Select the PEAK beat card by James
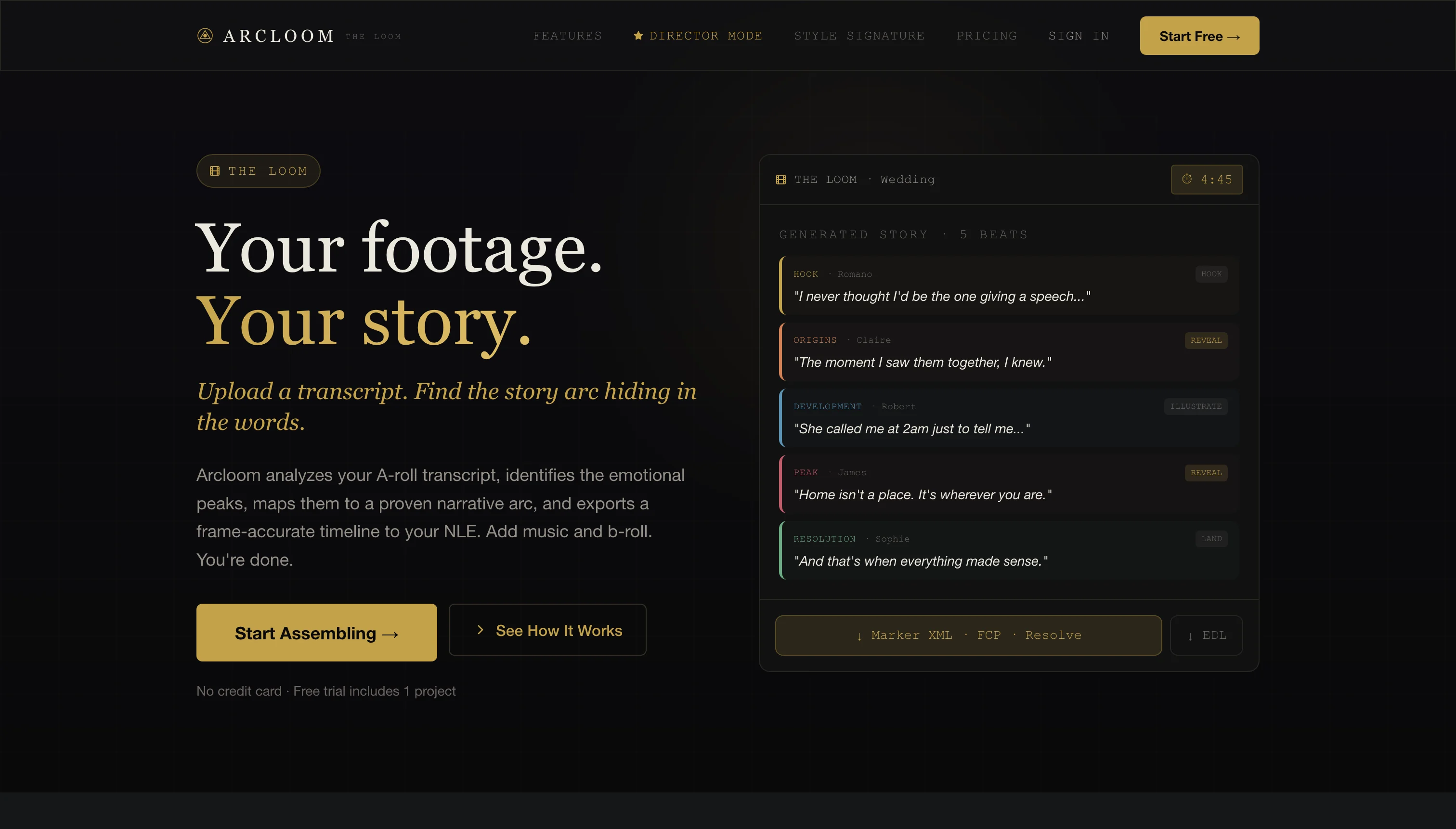The width and height of the screenshot is (1456, 829). coord(1008,484)
